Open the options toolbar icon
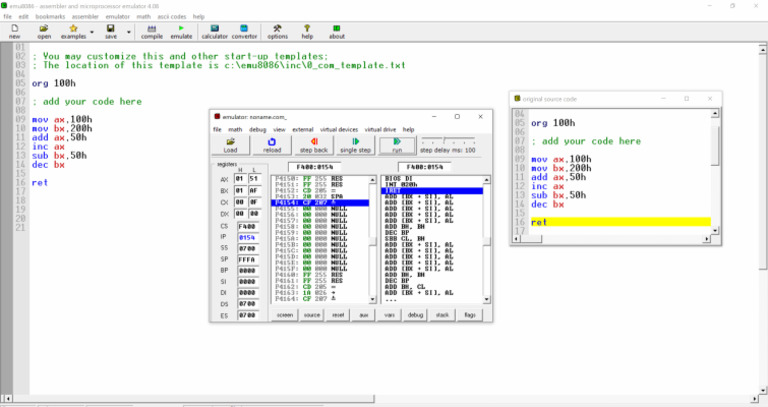 [x=277, y=32]
